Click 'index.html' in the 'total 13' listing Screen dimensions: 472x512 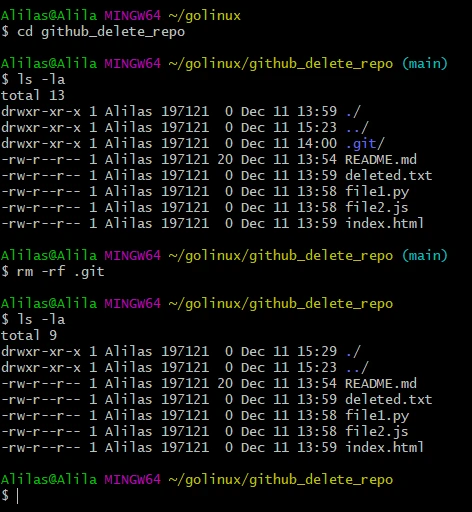(x=385, y=224)
